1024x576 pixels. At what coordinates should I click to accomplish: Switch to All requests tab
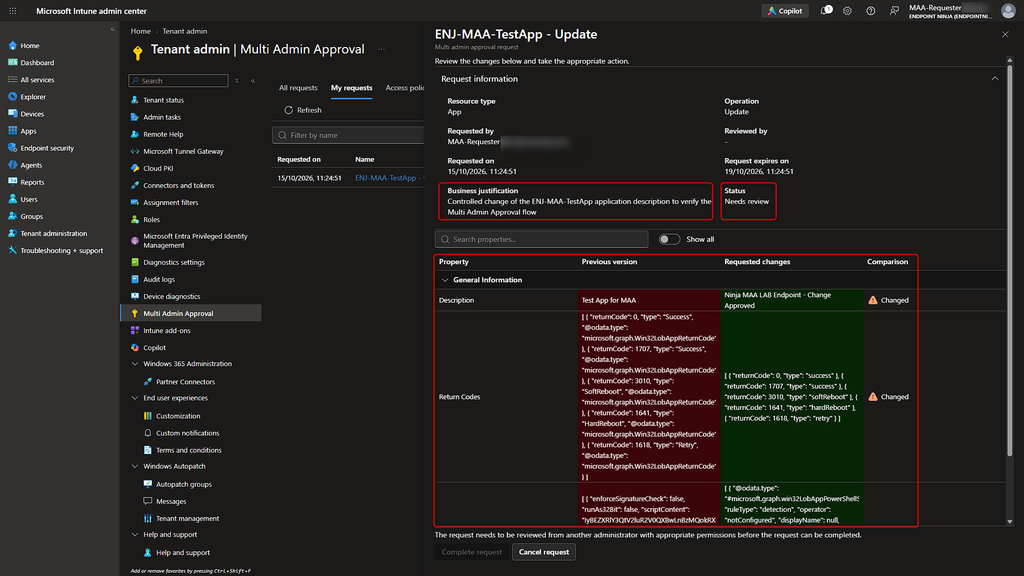(x=298, y=88)
